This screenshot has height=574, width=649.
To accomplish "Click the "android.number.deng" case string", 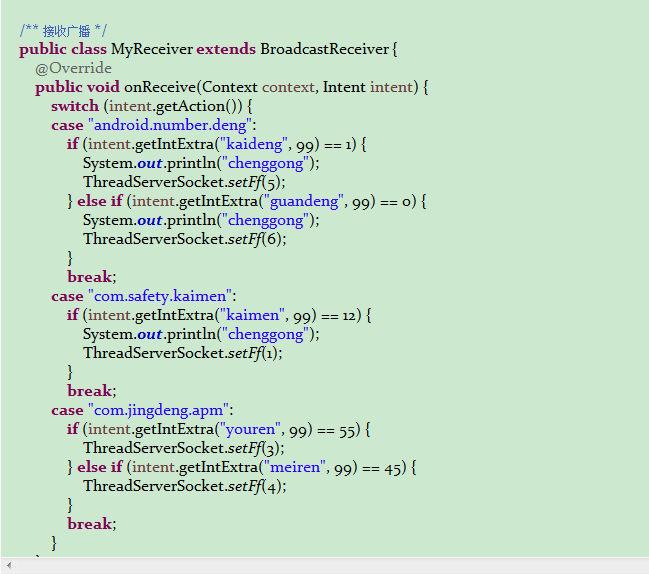I will (x=173, y=125).
